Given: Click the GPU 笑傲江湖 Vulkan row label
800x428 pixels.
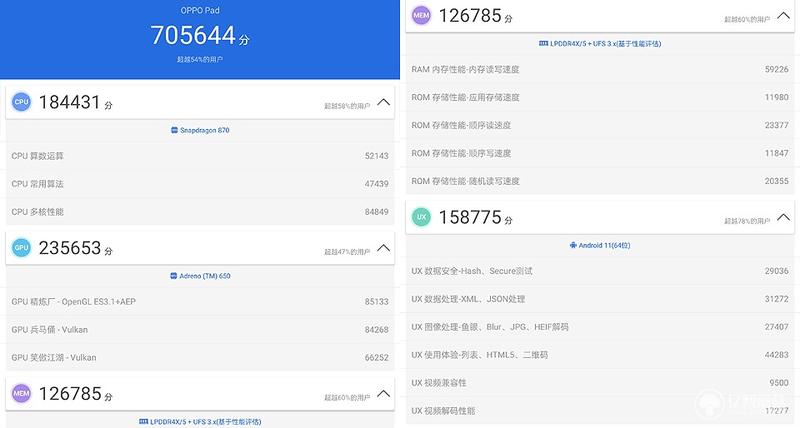Looking at the screenshot, I should coord(54,358).
